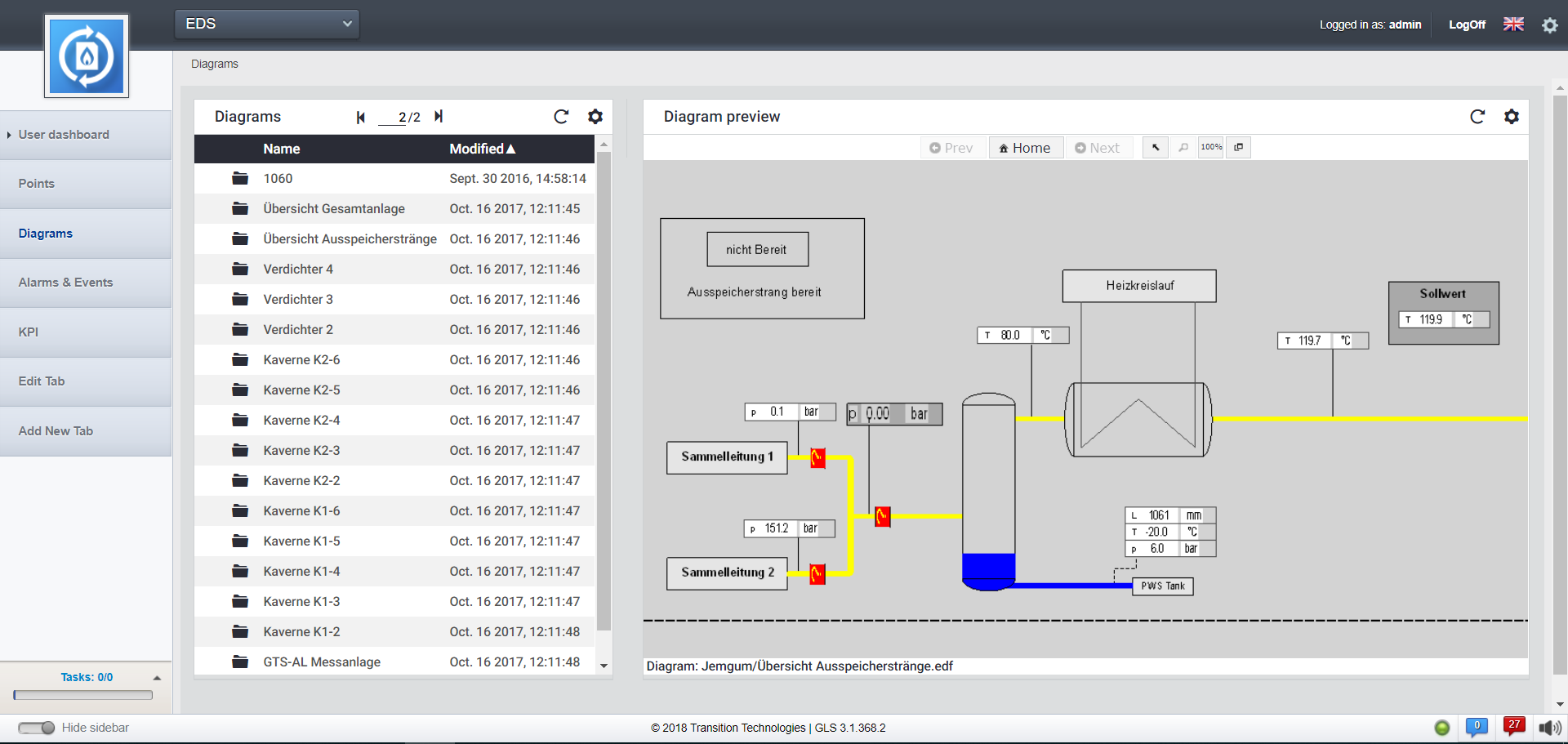Expand the Tasks panel arrow
The width and height of the screenshot is (1568, 744).
[x=157, y=678]
